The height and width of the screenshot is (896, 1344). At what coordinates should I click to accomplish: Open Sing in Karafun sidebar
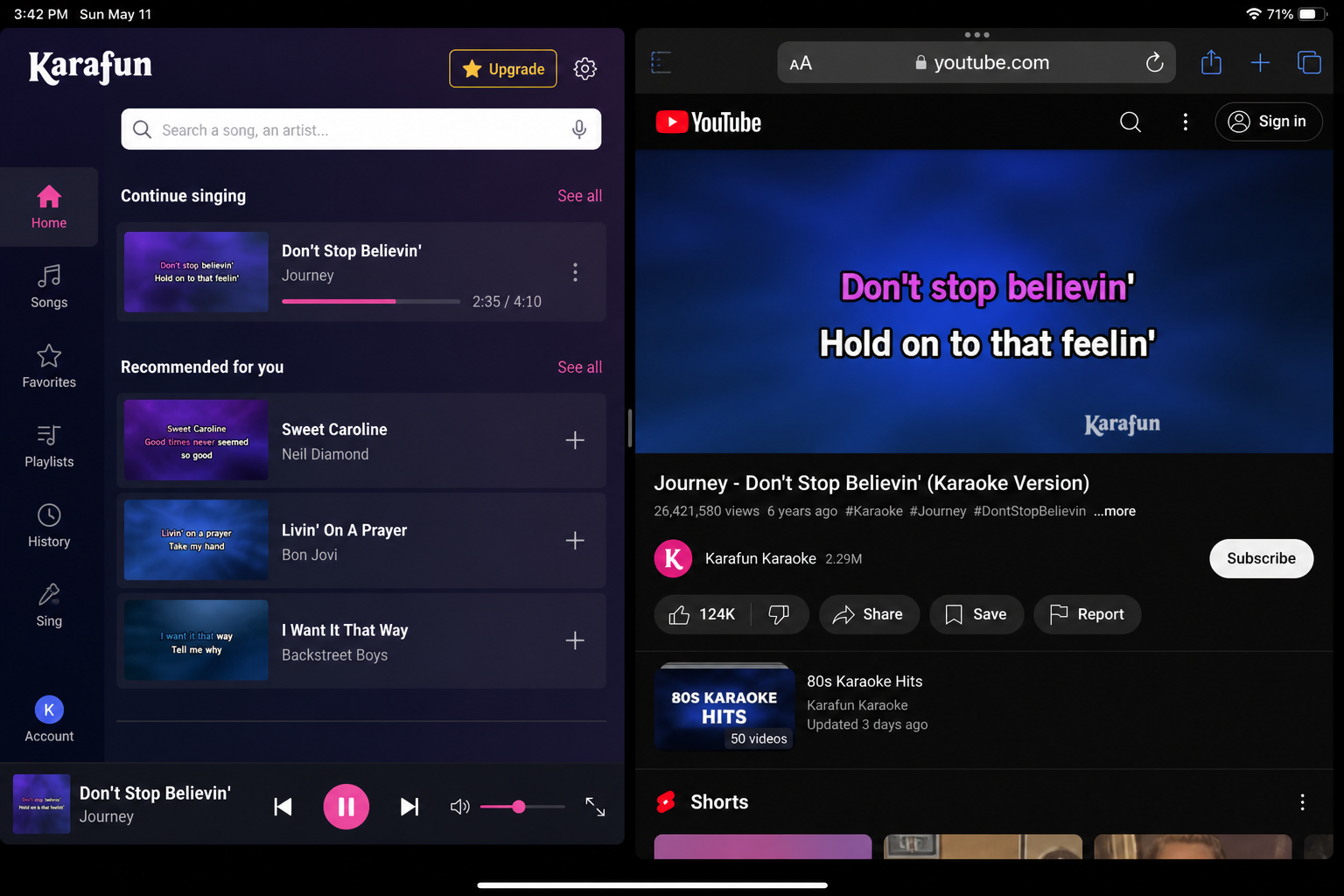tap(49, 605)
